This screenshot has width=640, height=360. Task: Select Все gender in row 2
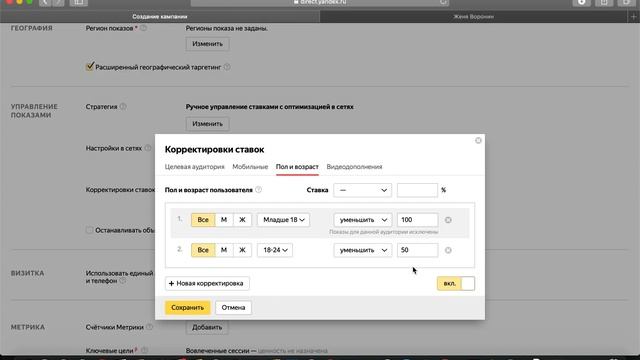point(203,250)
